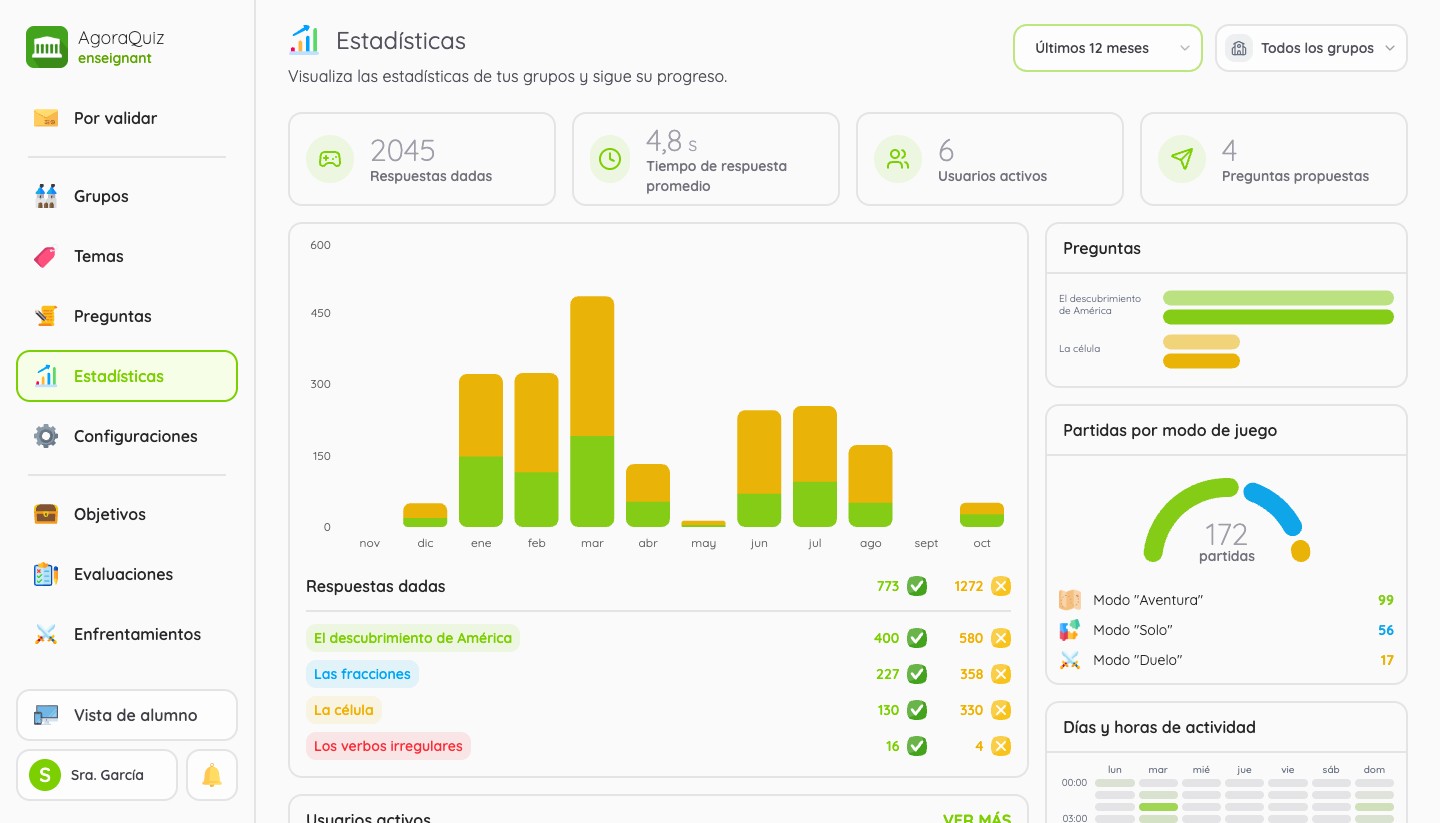Screen dimensions: 1440x823
Task: Click the Sra. García avatar icon
Action: tap(45, 775)
